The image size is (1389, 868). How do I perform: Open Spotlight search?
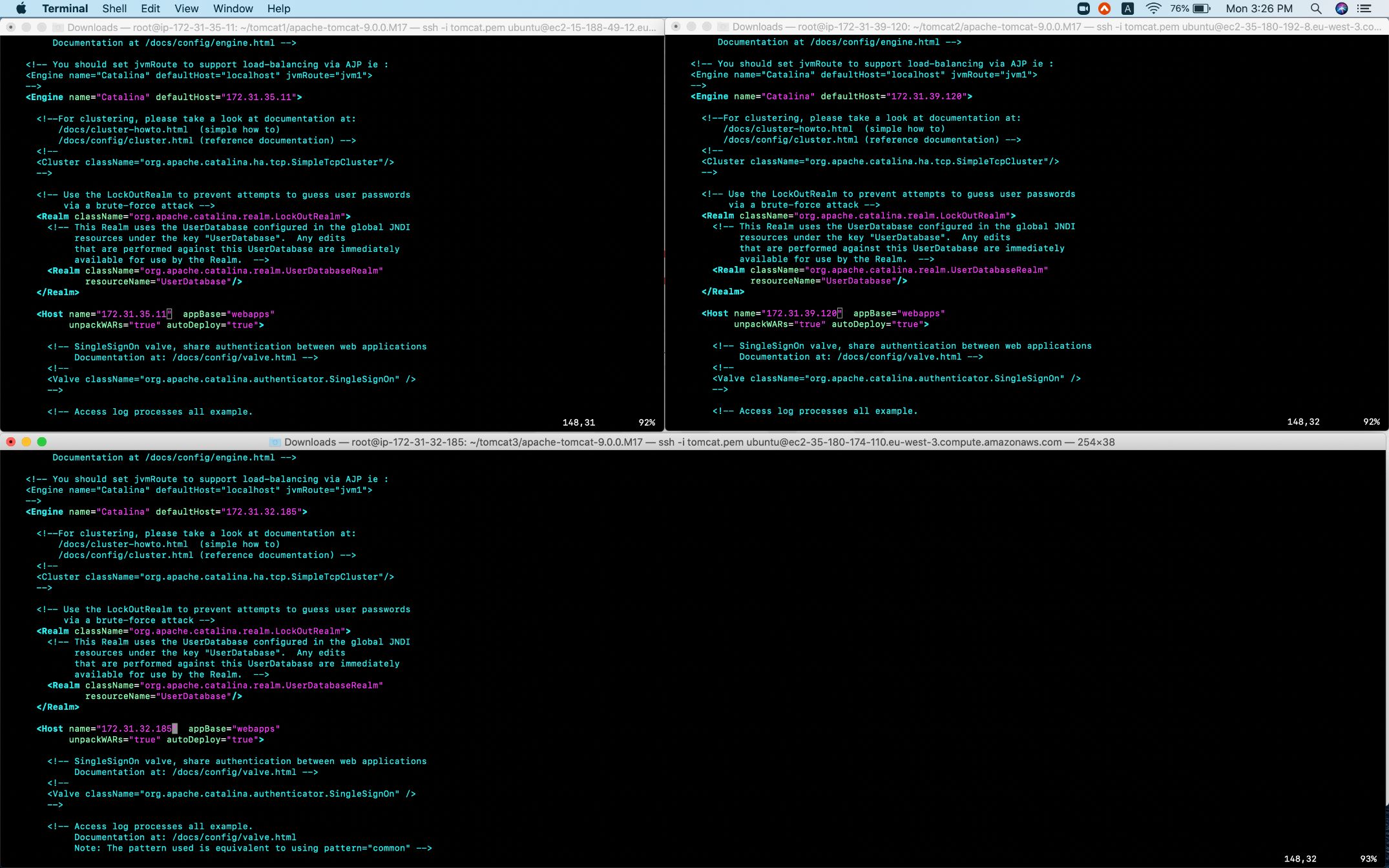(x=1315, y=8)
